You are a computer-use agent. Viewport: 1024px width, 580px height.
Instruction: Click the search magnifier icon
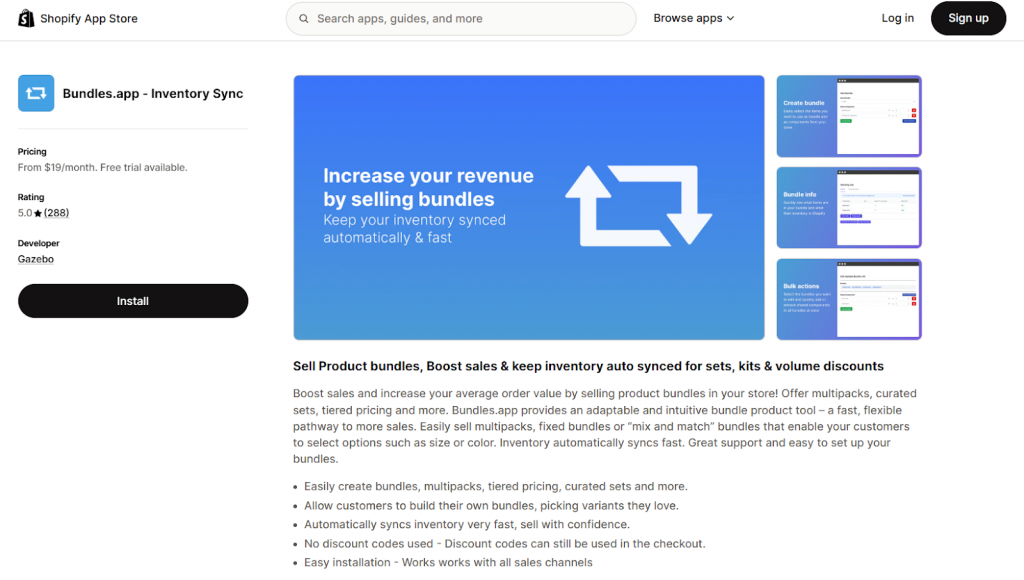(303, 18)
